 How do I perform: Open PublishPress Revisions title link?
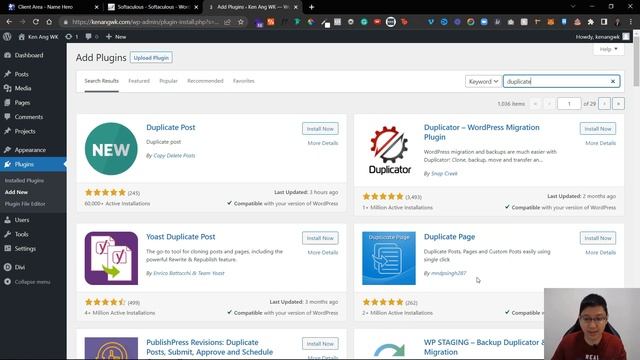[209, 347]
